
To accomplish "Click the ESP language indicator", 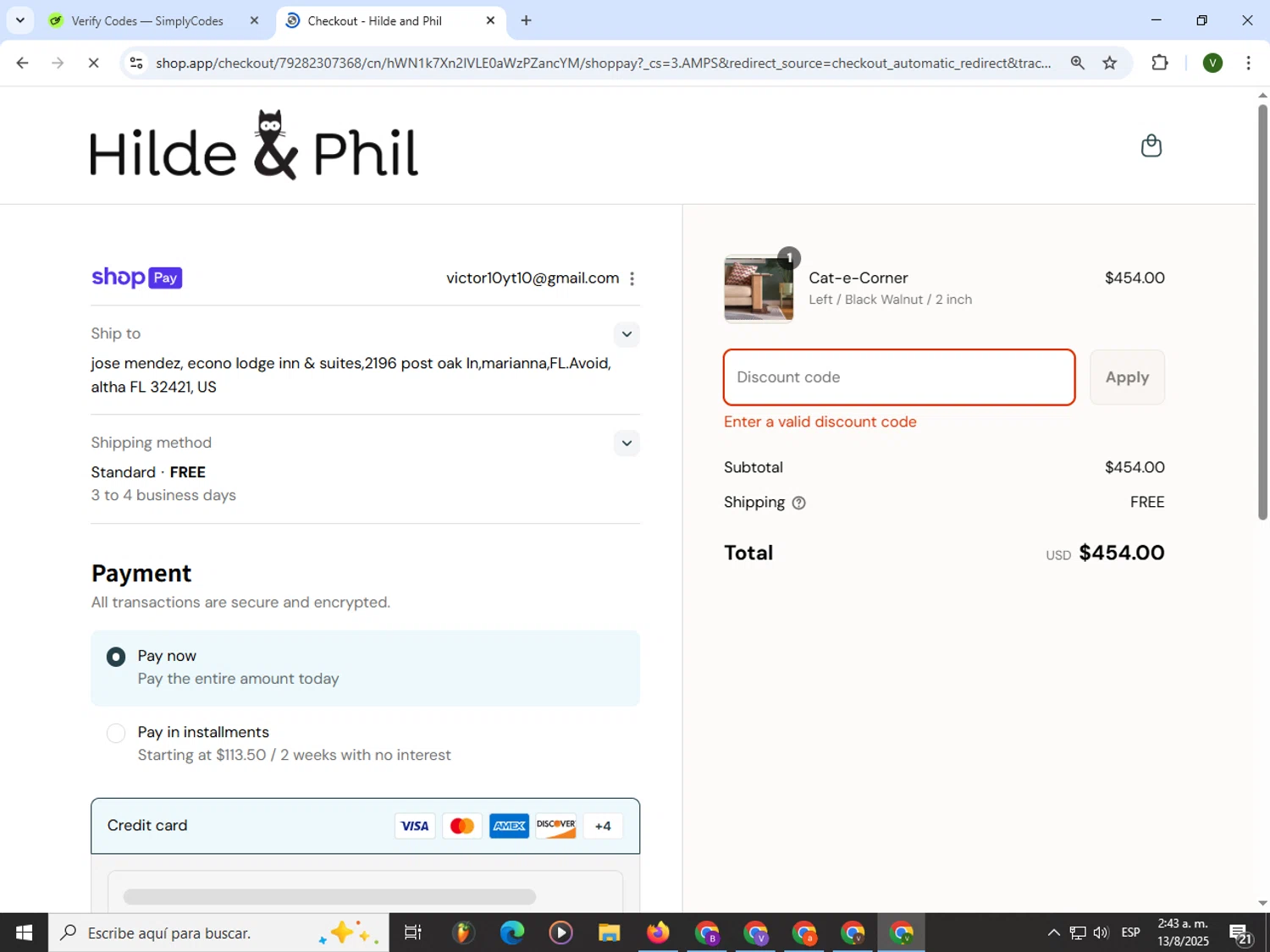I will click(1130, 933).
